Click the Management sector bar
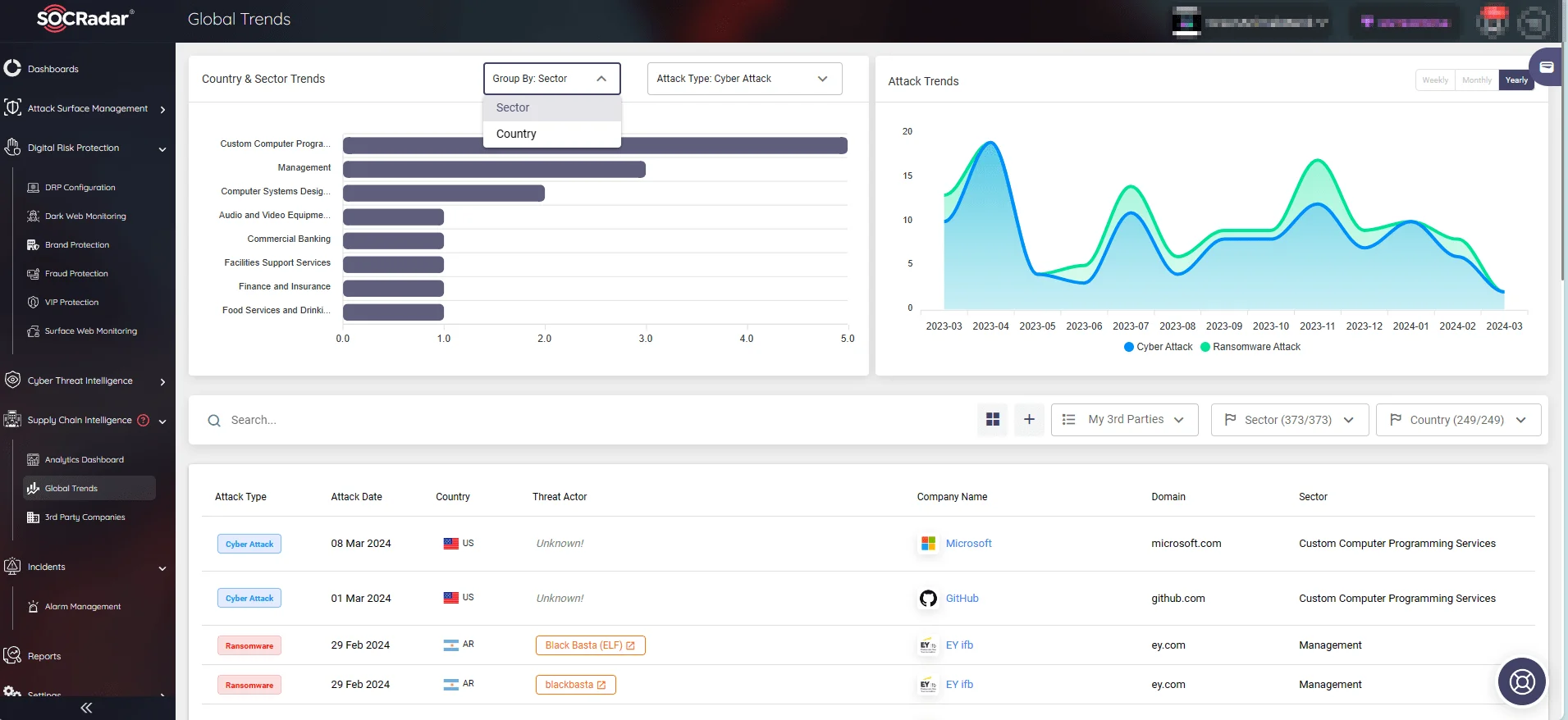Screen dimensions: 1568x720 pyautogui.click(x=494, y=170)
